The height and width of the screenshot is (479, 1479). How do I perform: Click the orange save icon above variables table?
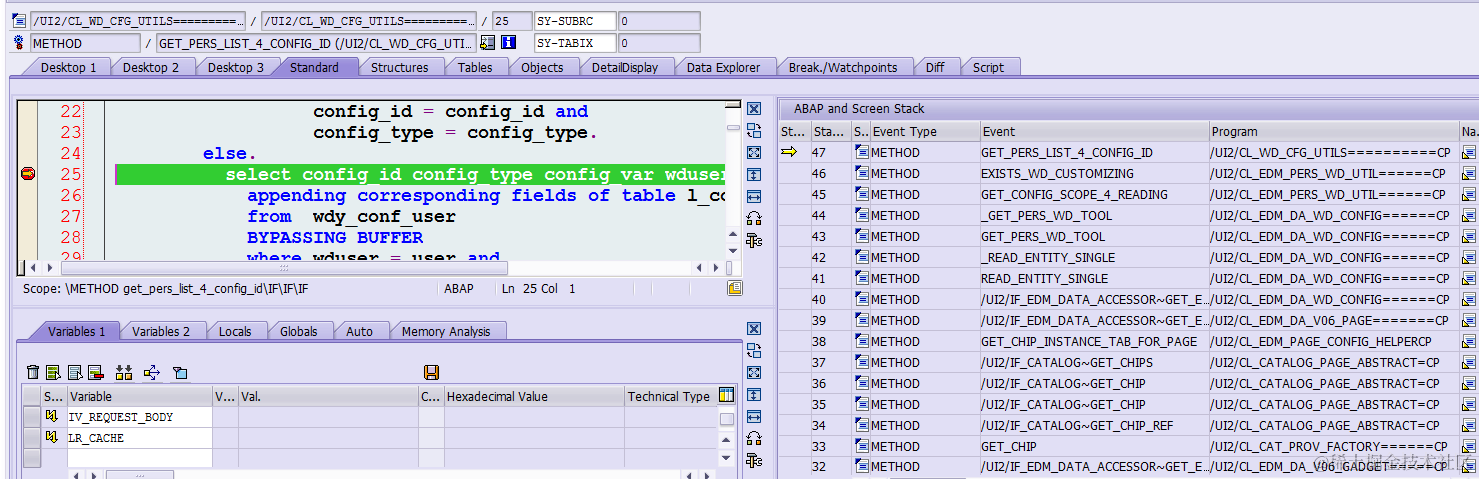click(431, 372)
